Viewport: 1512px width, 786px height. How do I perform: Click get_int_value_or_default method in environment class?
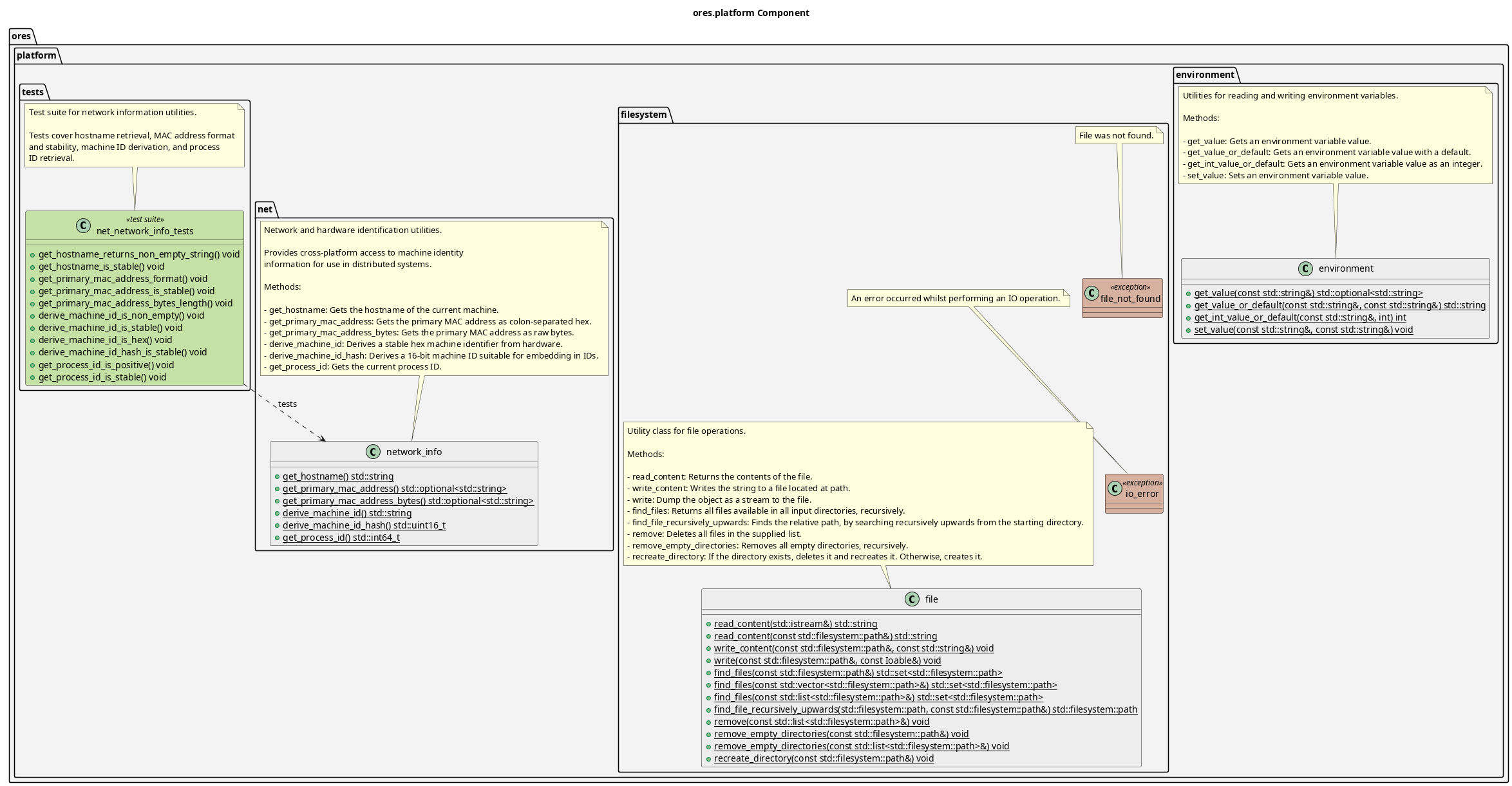[1299, 317]
